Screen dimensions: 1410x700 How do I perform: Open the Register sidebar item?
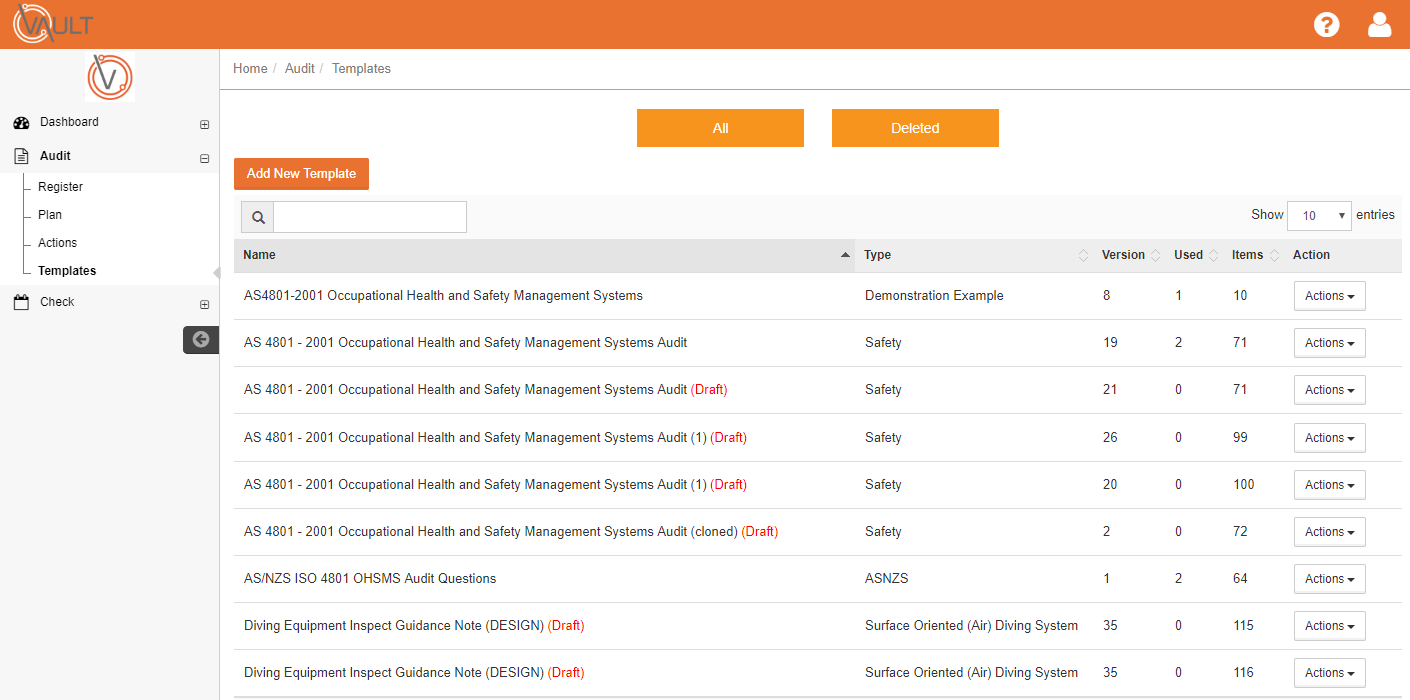[x=60, y=187]
